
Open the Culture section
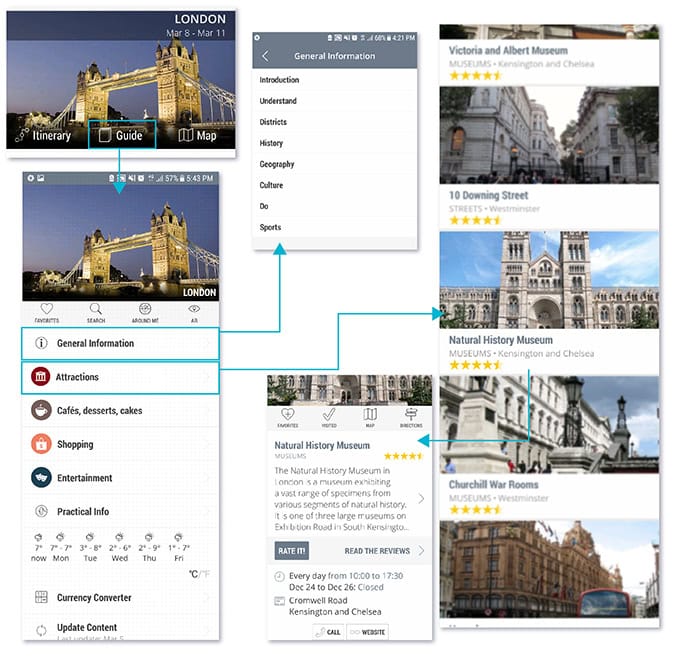[x=334, y=185]
